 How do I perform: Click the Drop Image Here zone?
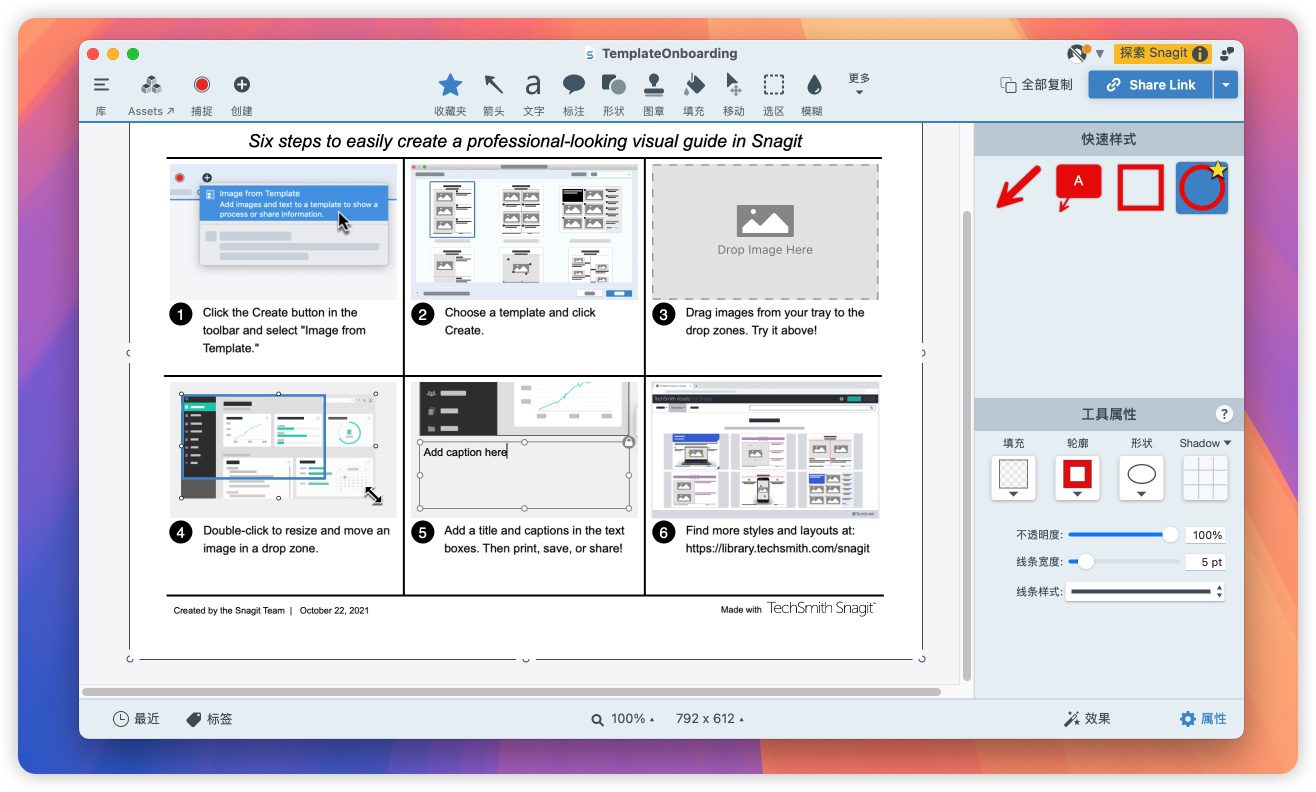[765, 231]
